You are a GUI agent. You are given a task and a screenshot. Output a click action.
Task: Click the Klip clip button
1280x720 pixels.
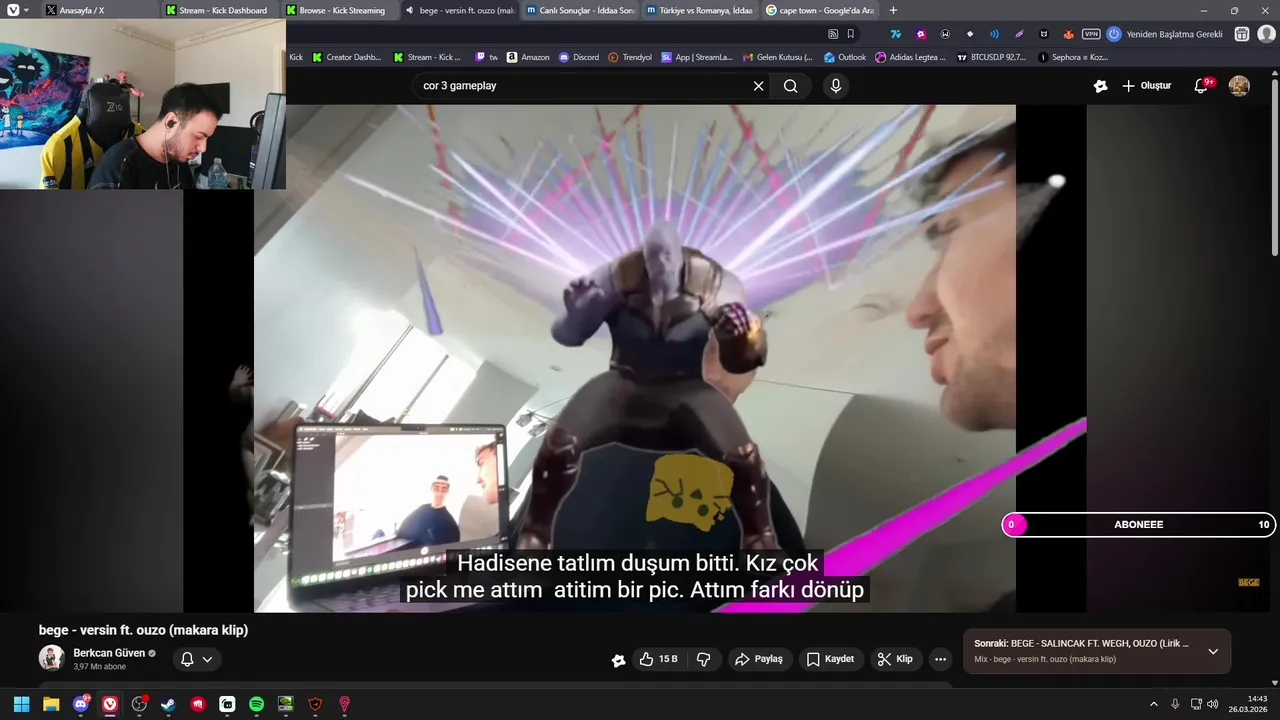click(x=895, y=659)
